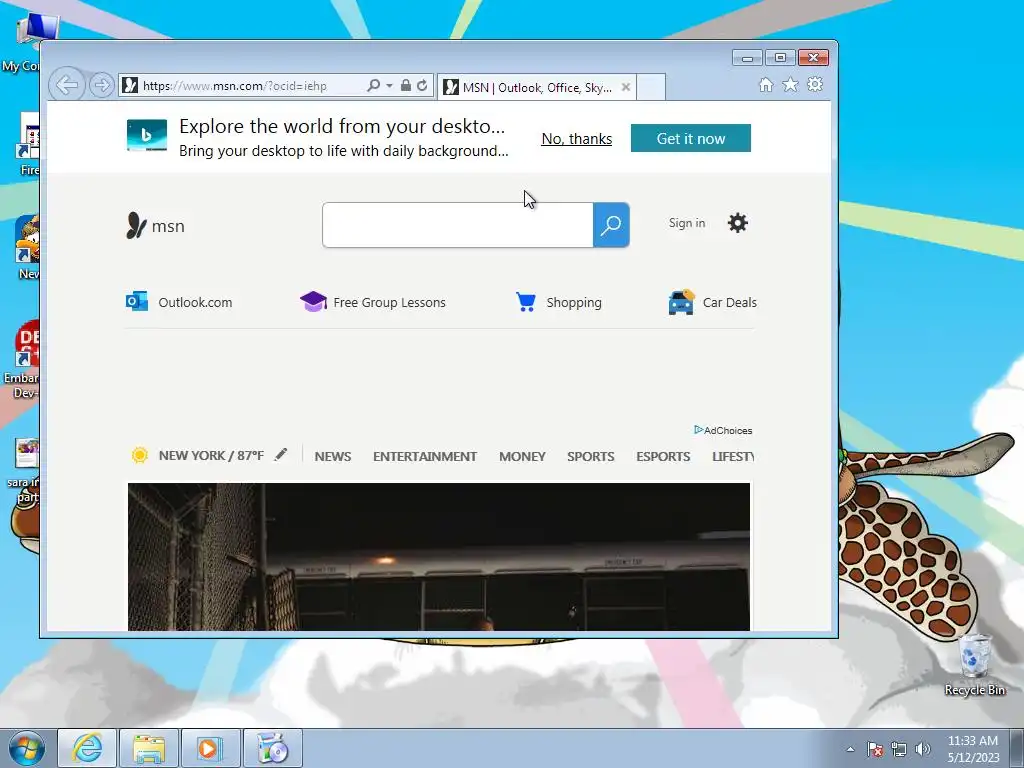Open the NEWS section
Viewport: 1024px width, 768px height.
pos(333,456)
